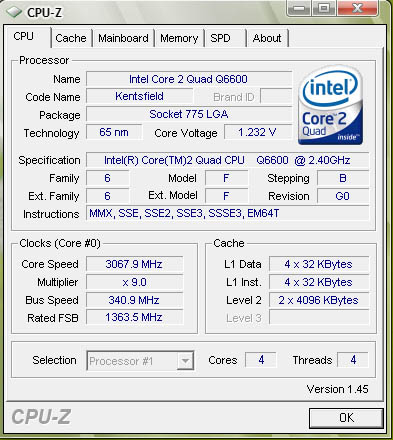Select the CPU tab
Viewport: 393px width, 440px height.
27,37
